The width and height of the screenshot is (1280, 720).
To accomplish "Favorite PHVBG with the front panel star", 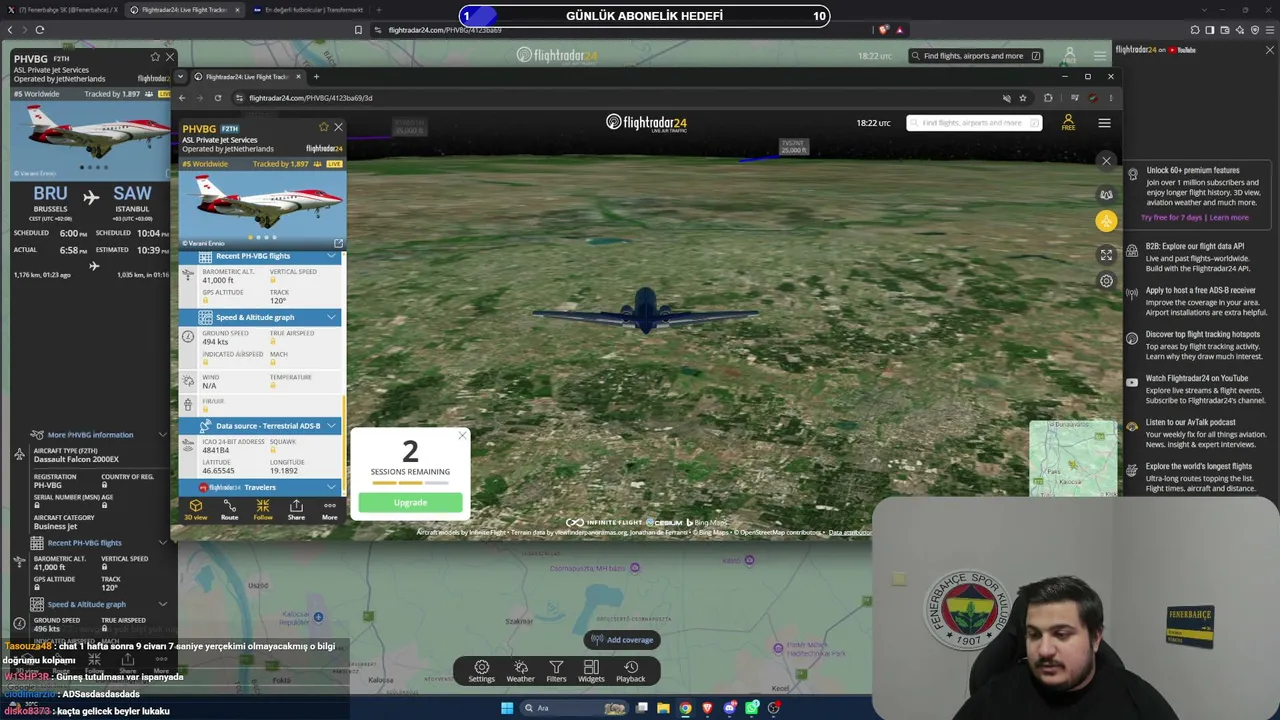I will point(323,128).
